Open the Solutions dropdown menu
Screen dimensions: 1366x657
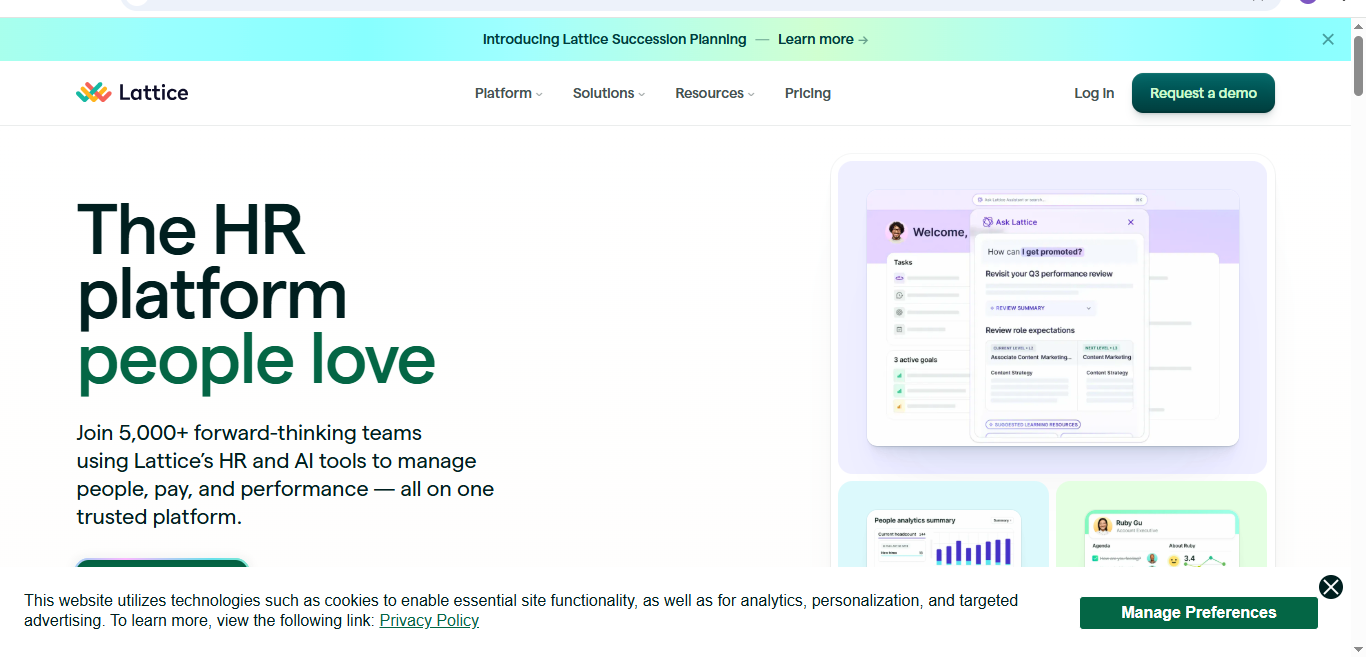tap(608, 93)
